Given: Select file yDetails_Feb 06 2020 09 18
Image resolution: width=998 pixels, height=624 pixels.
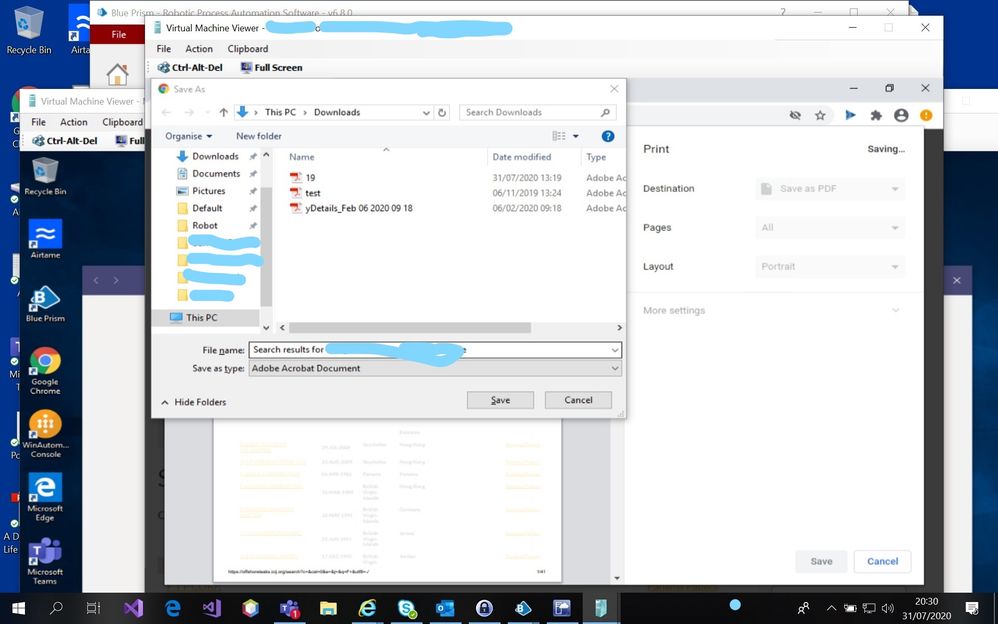Looking at the screenshot, I should (x=358, y=208).
